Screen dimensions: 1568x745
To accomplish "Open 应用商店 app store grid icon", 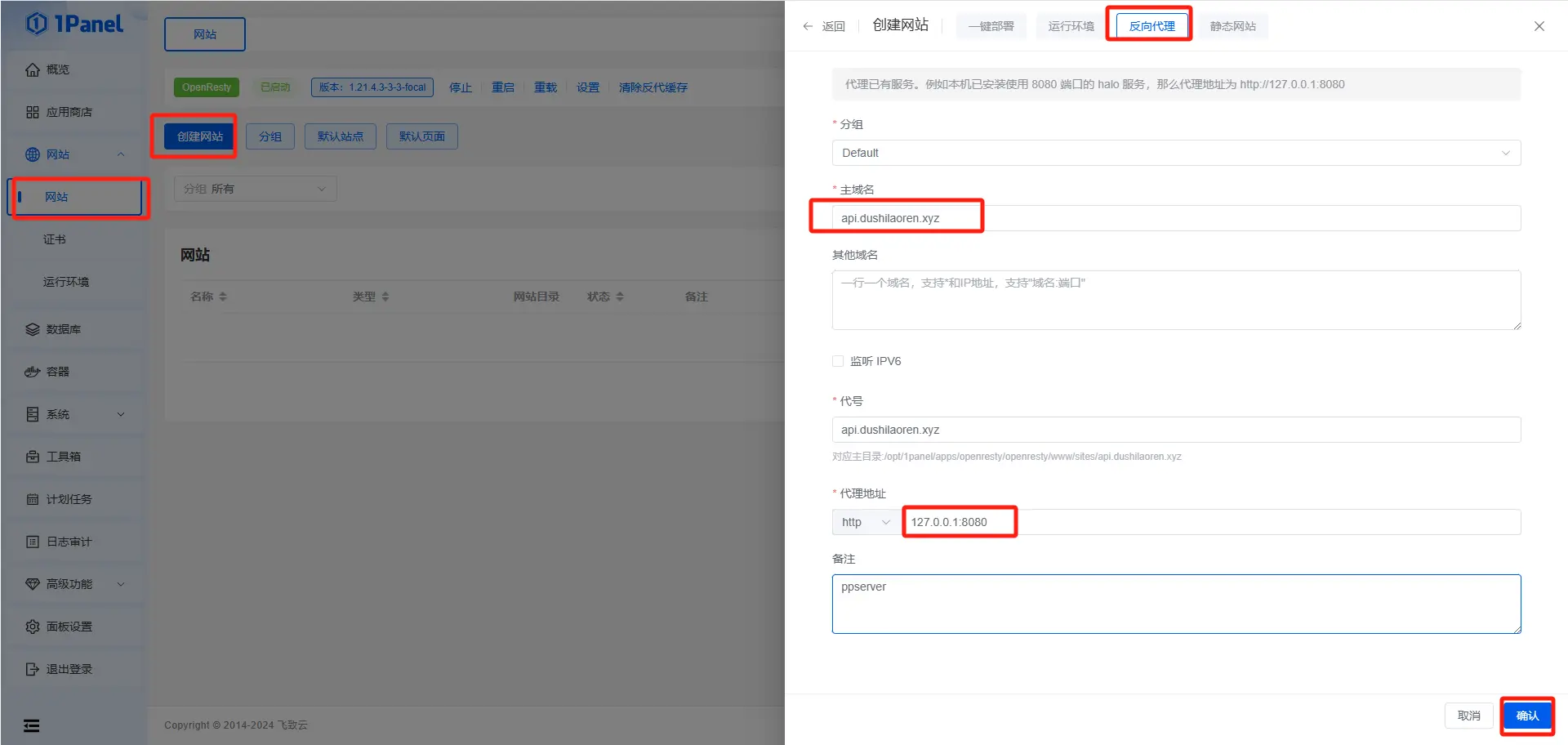I will (x=33, y=112).
